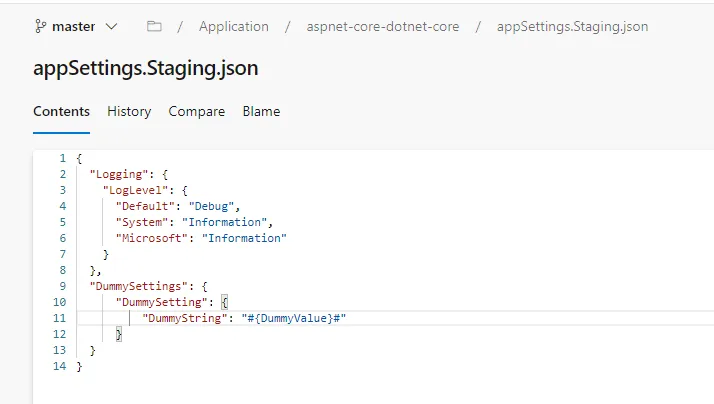The width and height of the screenshot is (714, 404).
Task: Click the "Logging" key in the code
Action: click(x=117, y=174)
